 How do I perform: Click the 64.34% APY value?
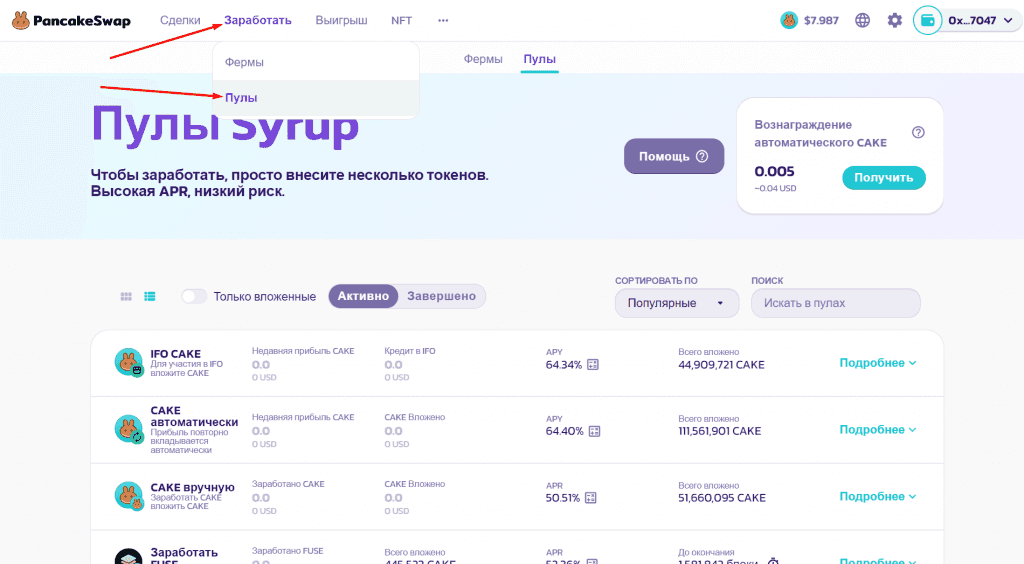point(564,365)
